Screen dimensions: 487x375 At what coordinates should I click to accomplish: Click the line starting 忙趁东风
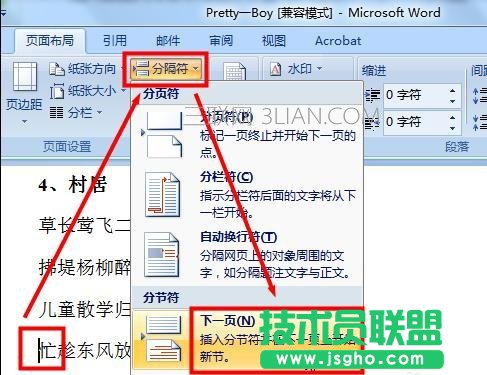[84, 350]
